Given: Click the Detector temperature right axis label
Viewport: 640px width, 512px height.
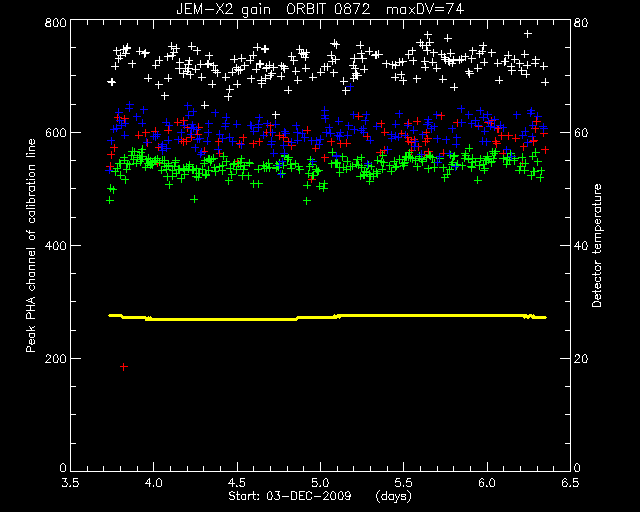Looking at the screenshot, I should (x=597, y=246).
